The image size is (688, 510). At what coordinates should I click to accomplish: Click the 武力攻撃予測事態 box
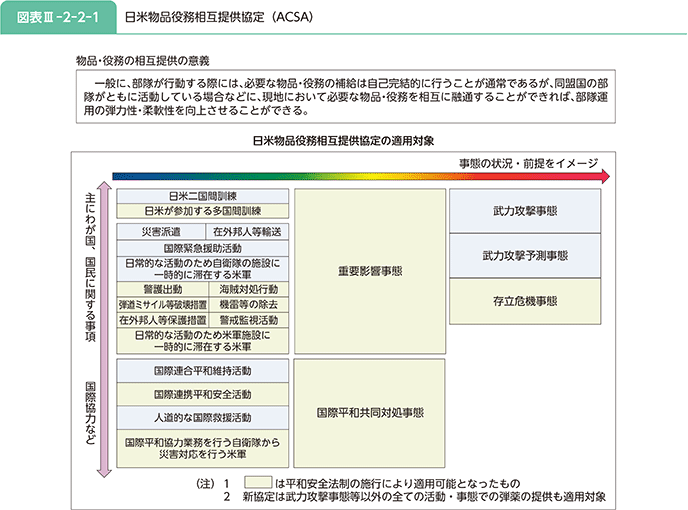(525, 256)
